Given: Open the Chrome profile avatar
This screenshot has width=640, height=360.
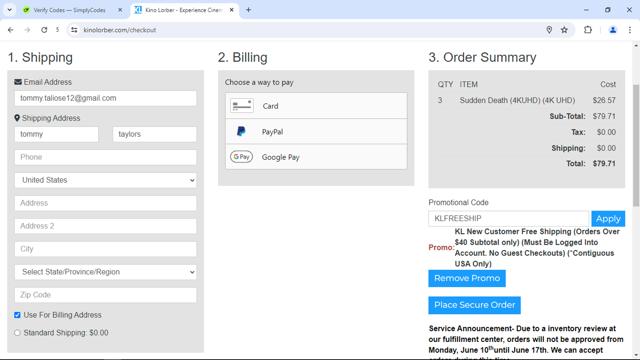Looking at the screenshot, I should [x=613, y=30].
